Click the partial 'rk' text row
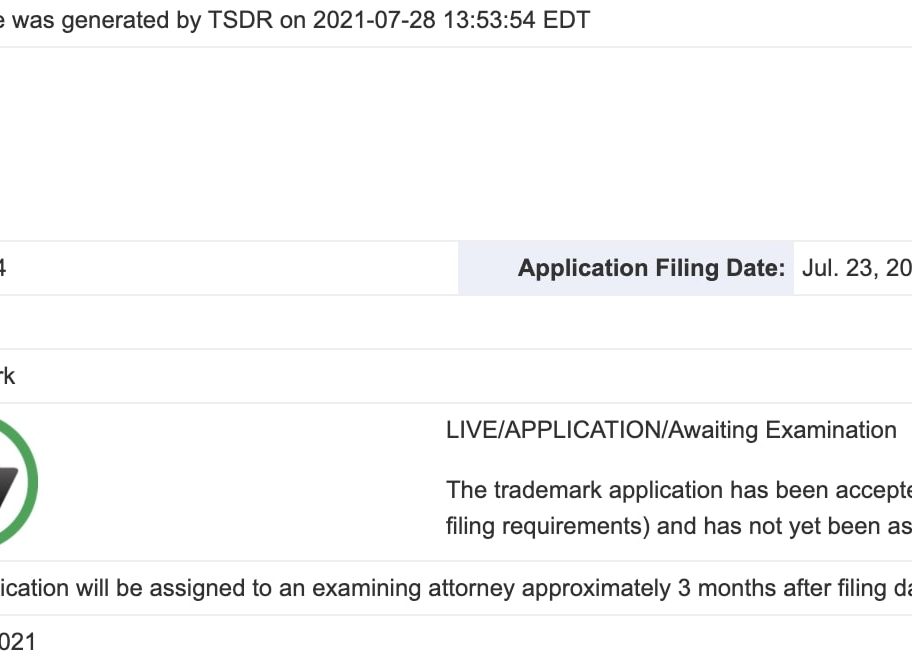 (x=8, y=376)
